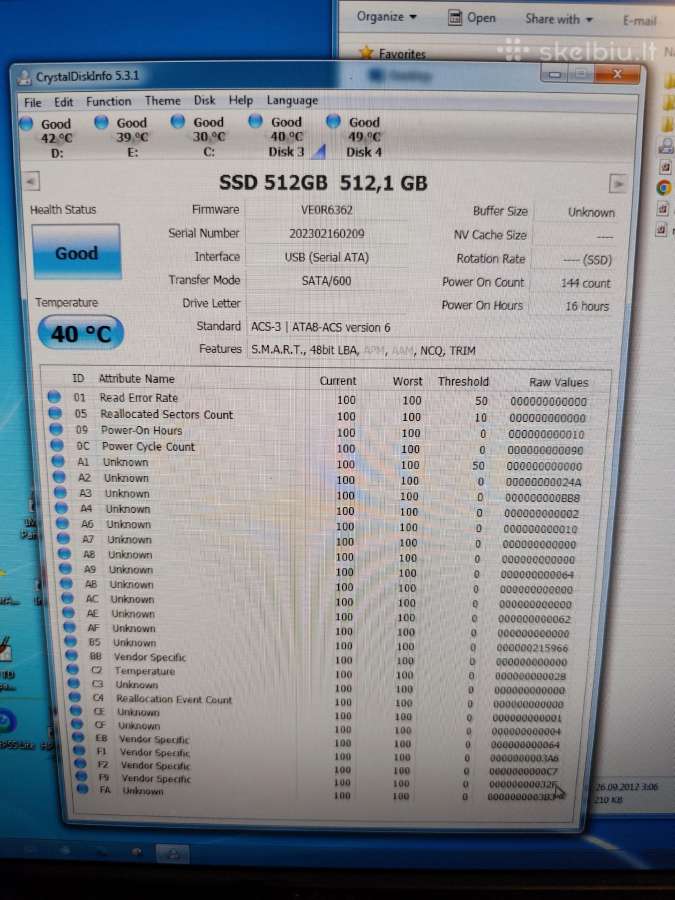Click raw value 000000000BB8
This screenshot has height=900, width=675.
click(x=543, y=498)
